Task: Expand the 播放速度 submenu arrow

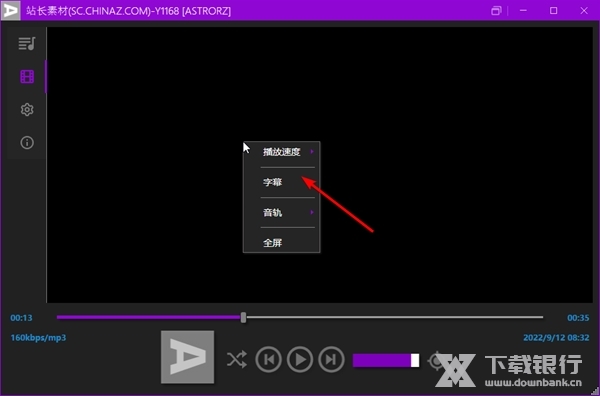Action: coord(312,152)
